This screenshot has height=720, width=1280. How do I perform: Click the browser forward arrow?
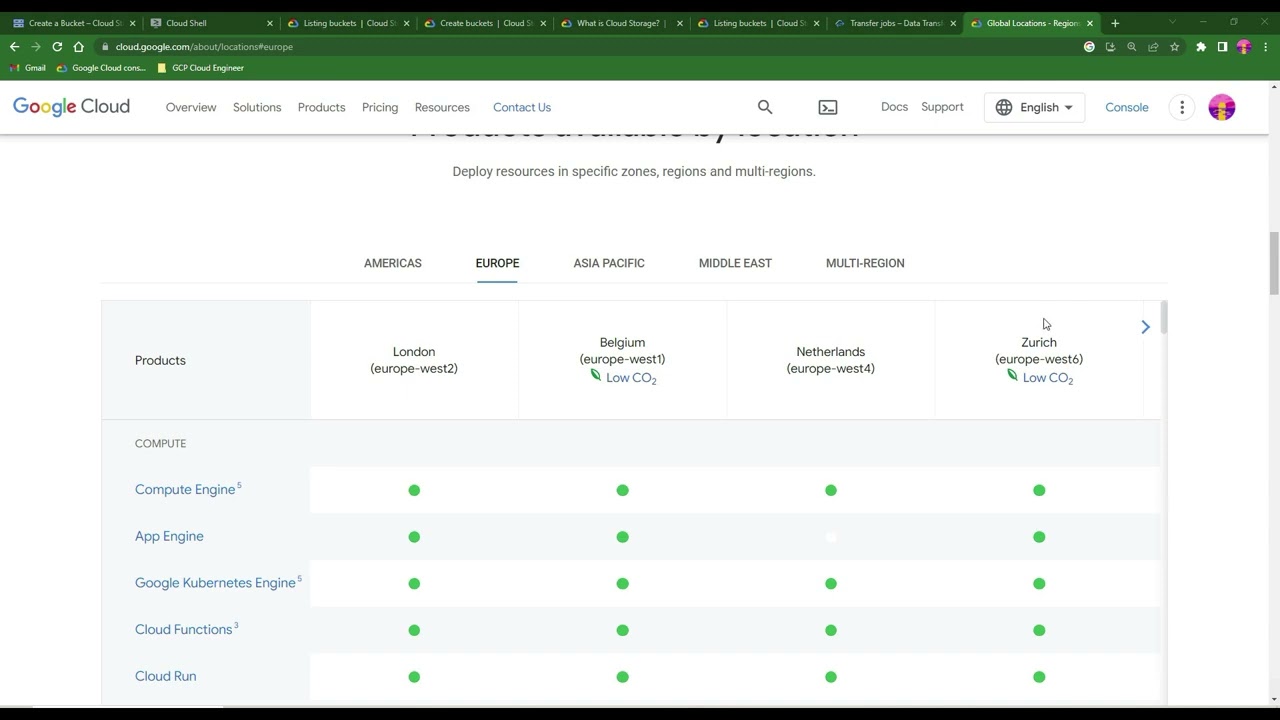[36, 47]
